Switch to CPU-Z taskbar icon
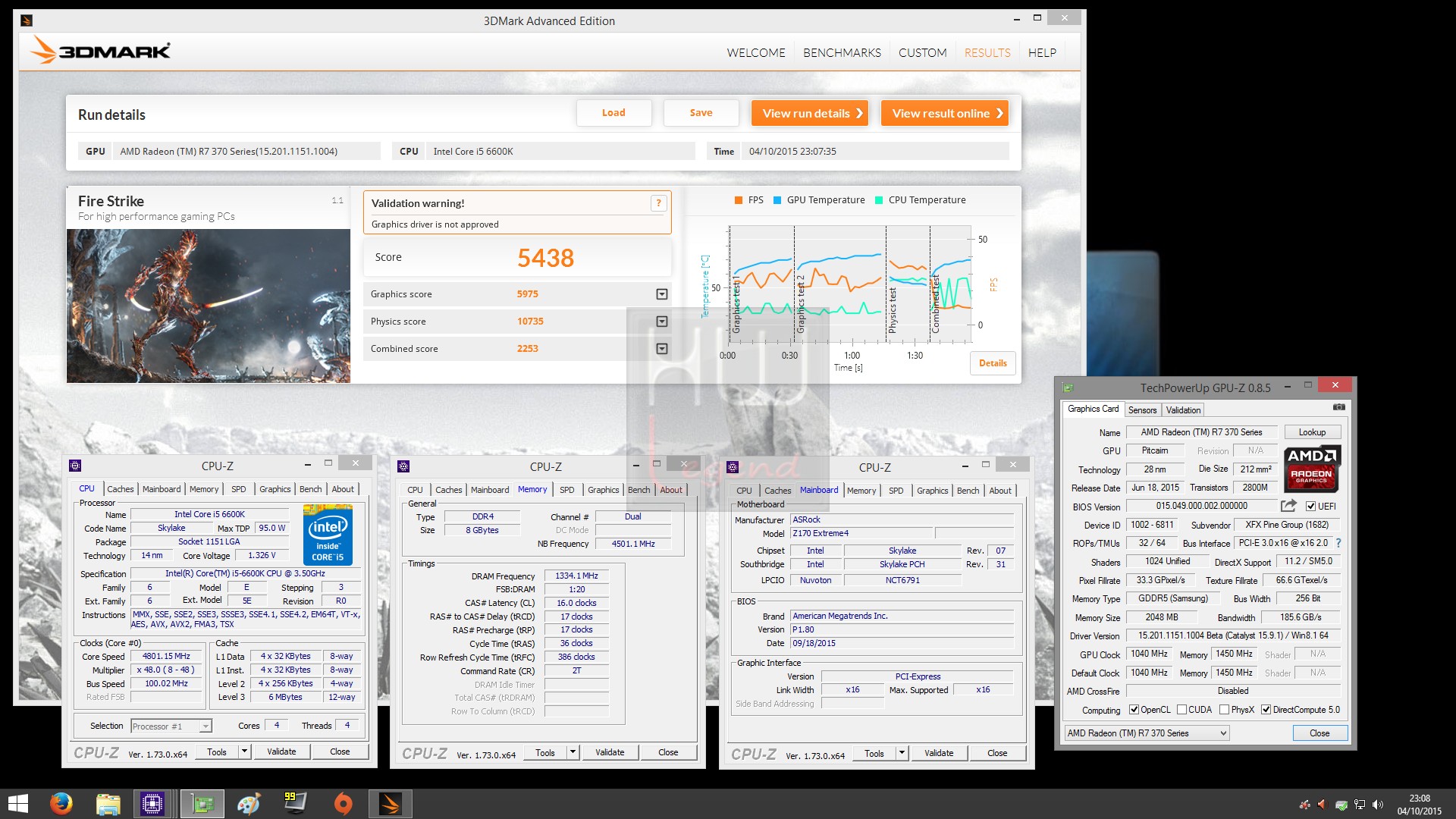 pos(152,803)
